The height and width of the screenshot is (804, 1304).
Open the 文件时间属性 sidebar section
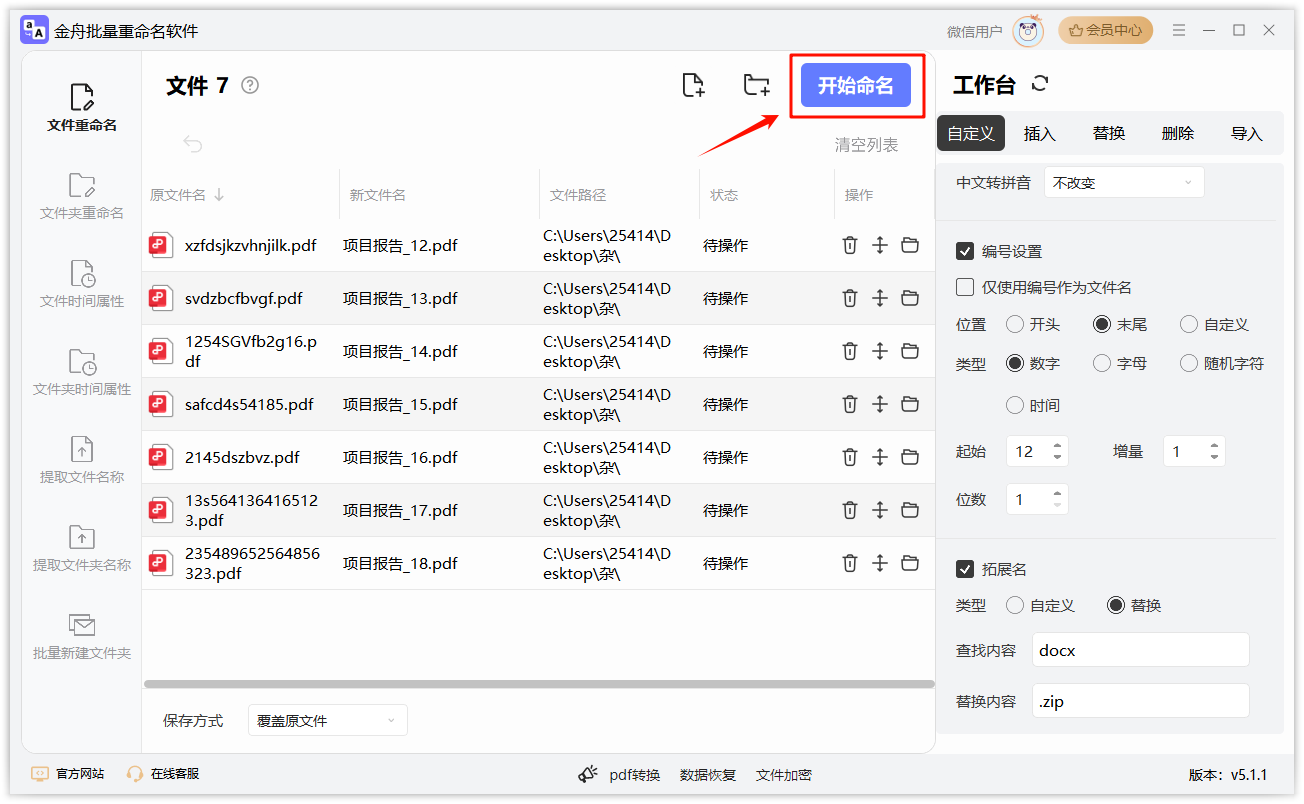pyautogui.click(x=82, y=284)
